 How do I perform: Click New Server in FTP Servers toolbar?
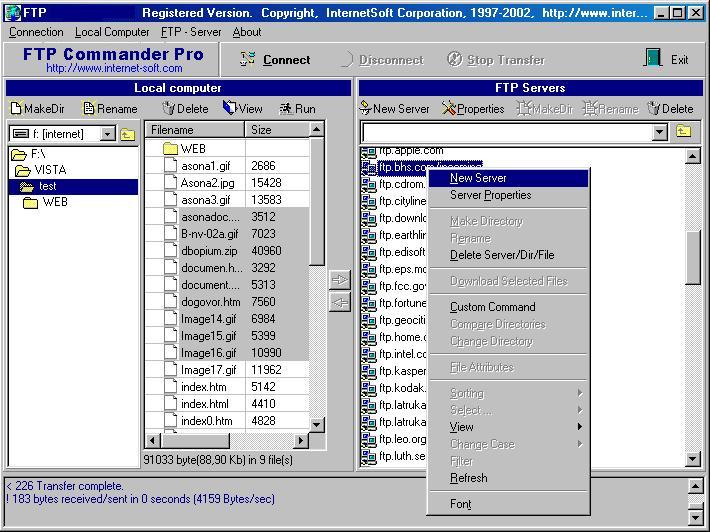pyautogui.click(x=394, y=108)
